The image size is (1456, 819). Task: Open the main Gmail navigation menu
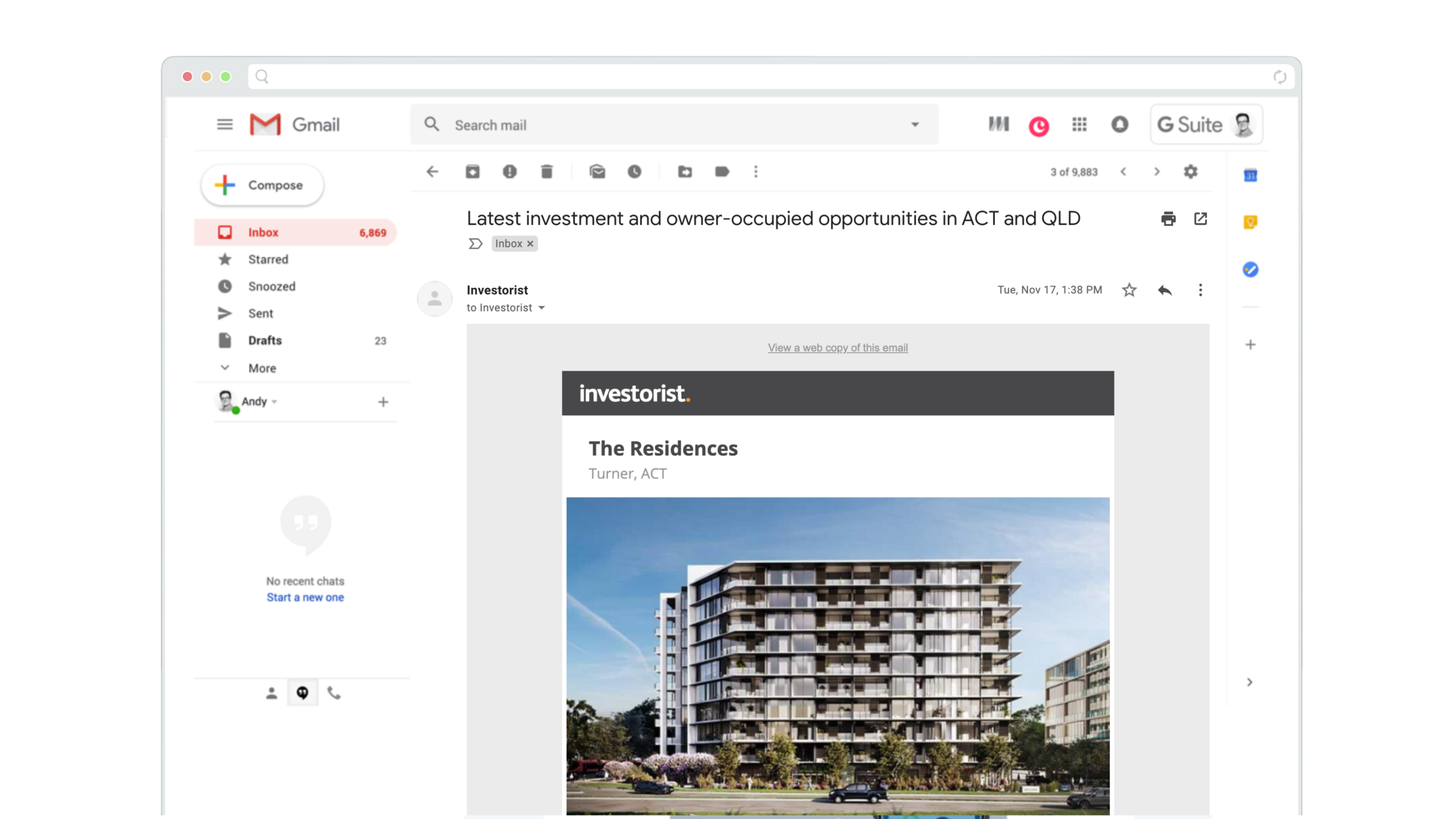pyautogui.click(x=225, y=124)
